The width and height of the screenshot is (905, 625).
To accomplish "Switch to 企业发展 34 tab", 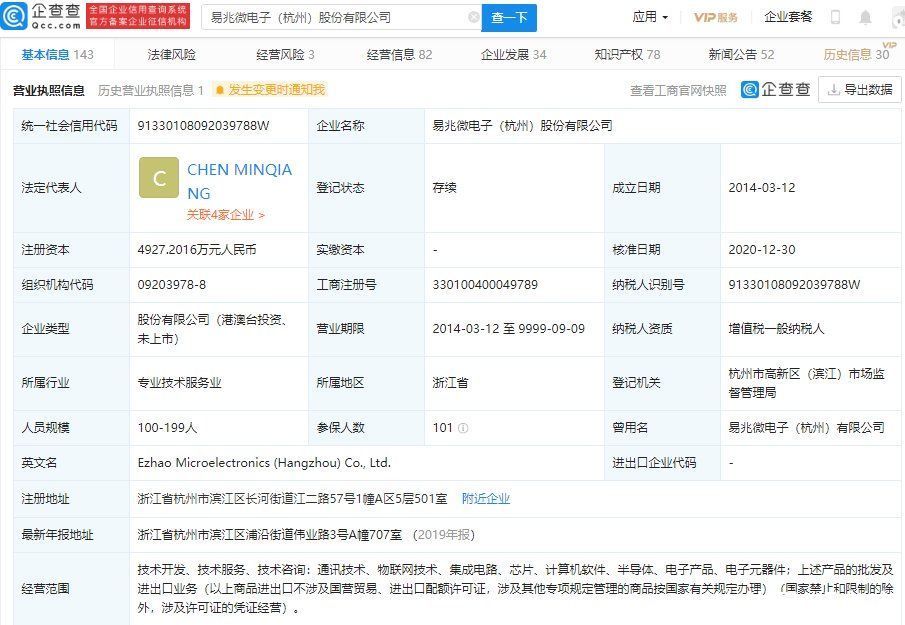I will coord(513,55).
